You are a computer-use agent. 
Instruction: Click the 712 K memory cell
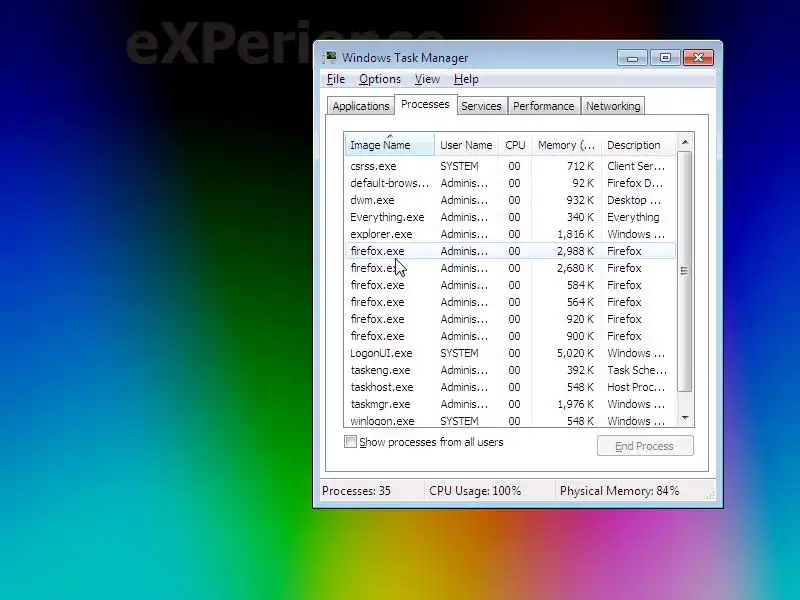pyautogui.click(x=580, y=166)
